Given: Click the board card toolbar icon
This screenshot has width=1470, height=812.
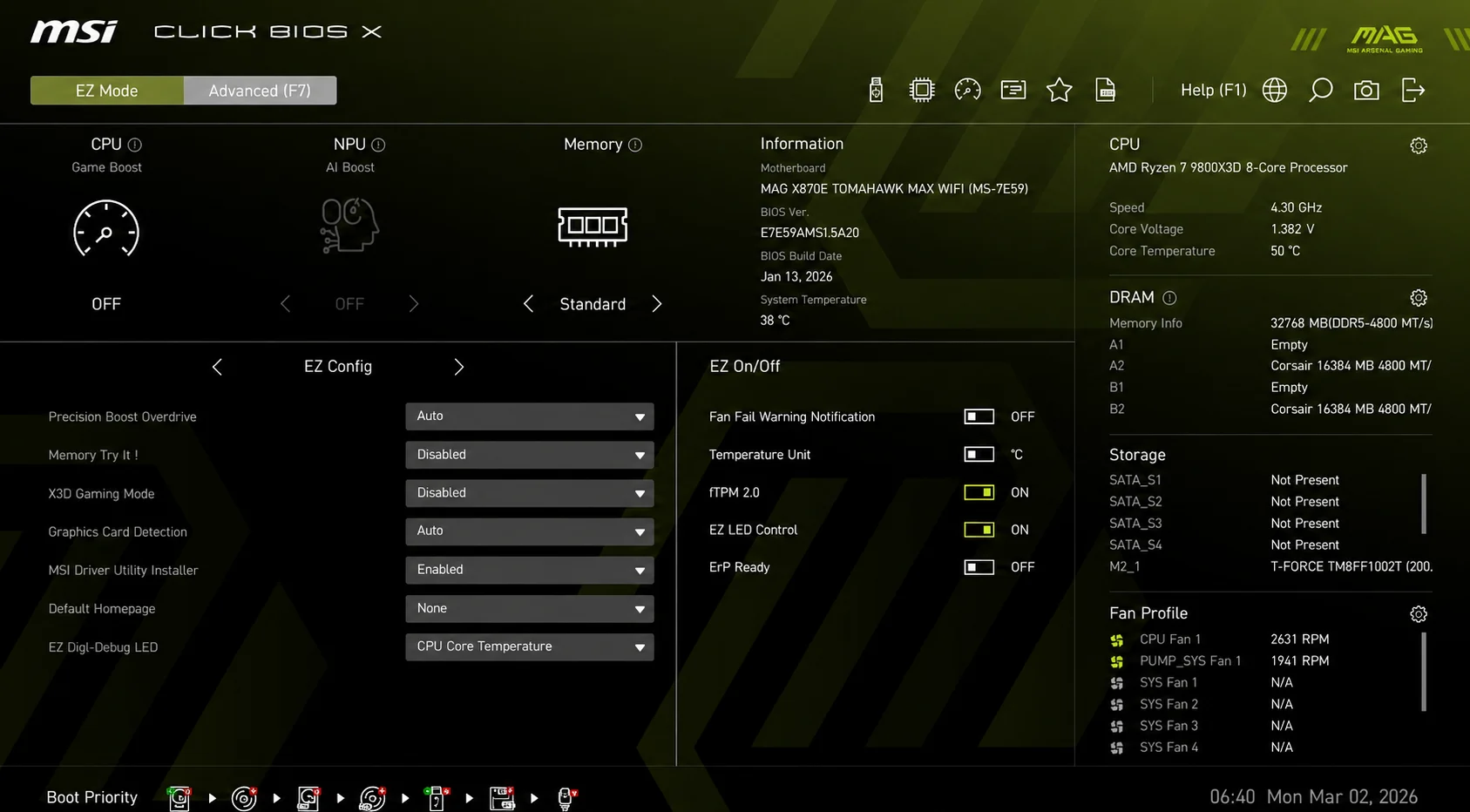Looking at the screenshot, I should (1013, 90).
